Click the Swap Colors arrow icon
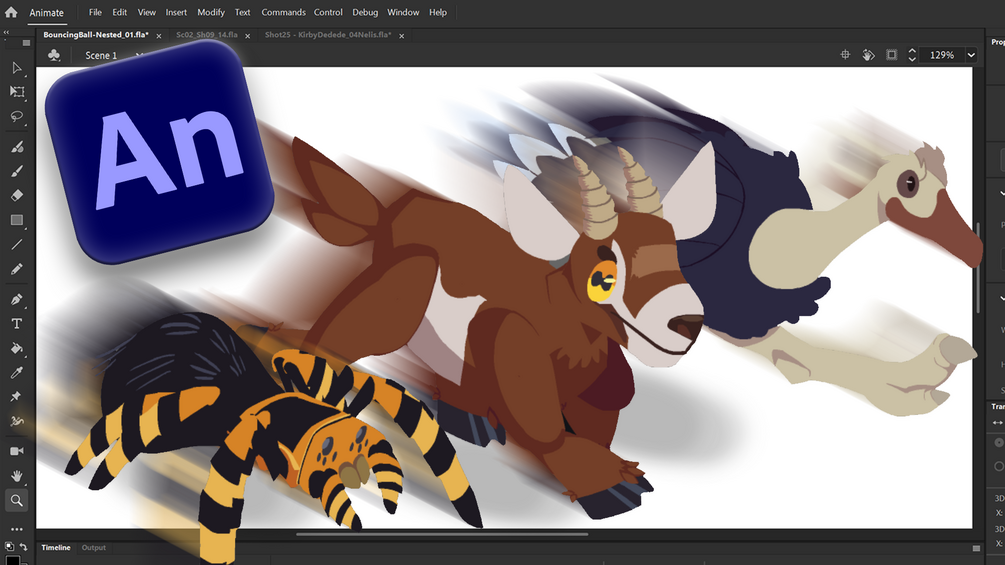The width and height of the screenshot is (1005, 565). (x=24, y=546)
